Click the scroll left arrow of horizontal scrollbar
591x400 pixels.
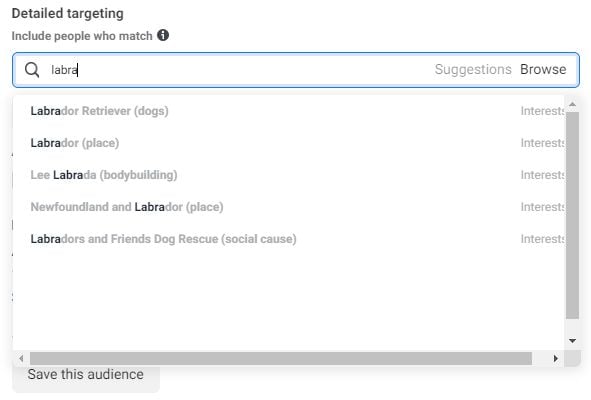21,358
